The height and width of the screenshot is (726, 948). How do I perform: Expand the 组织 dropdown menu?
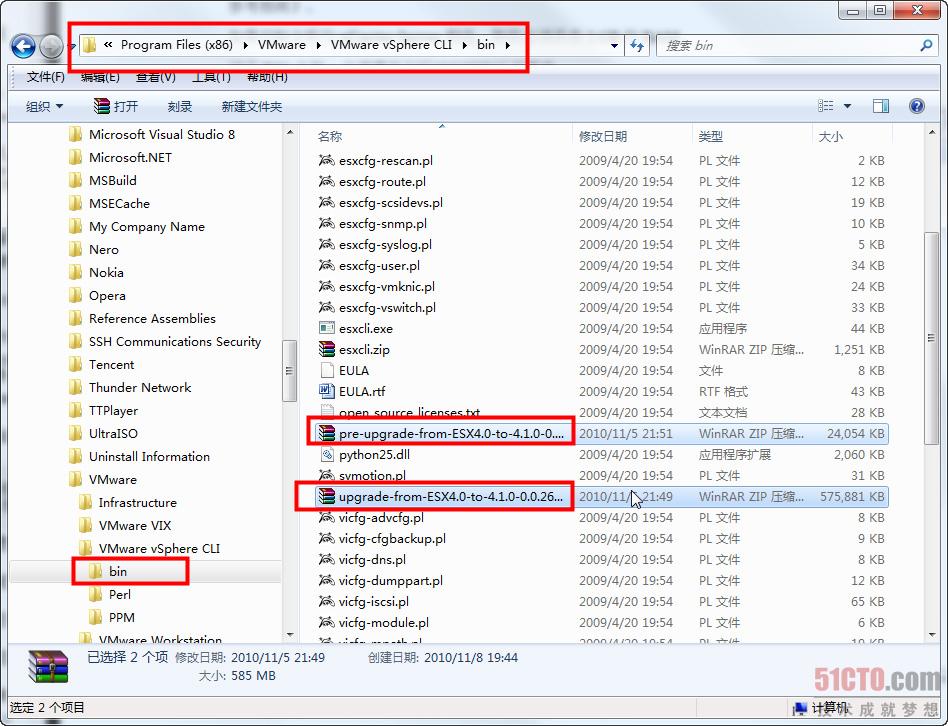click(x=44, y=106)
